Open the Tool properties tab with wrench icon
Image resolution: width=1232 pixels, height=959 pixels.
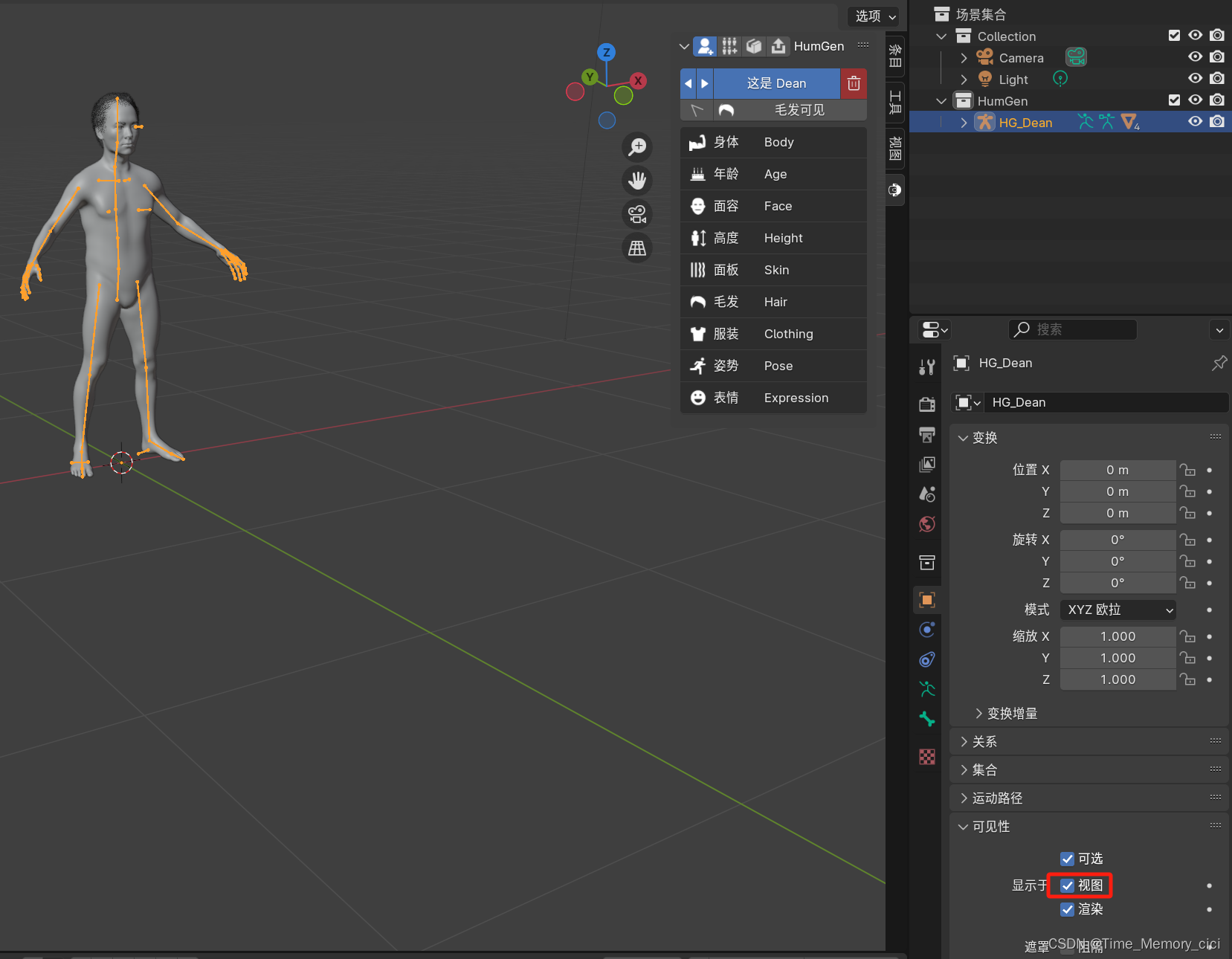927,367
